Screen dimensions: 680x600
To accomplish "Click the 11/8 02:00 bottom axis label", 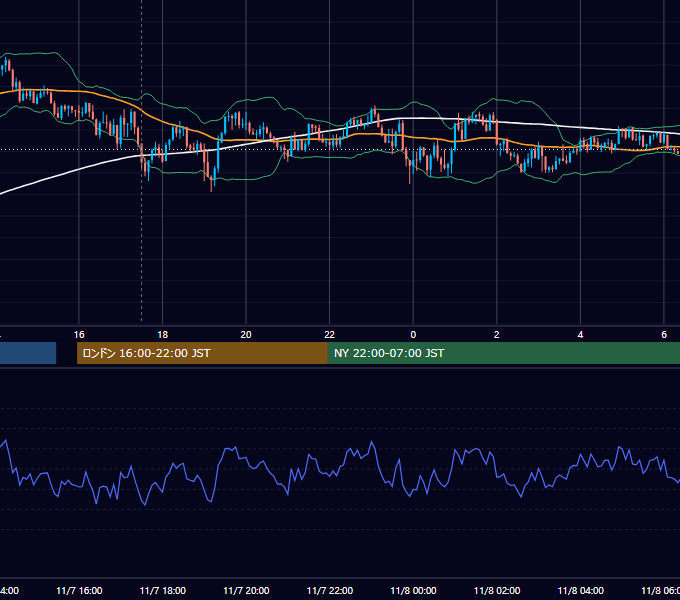I will point(497,591).
